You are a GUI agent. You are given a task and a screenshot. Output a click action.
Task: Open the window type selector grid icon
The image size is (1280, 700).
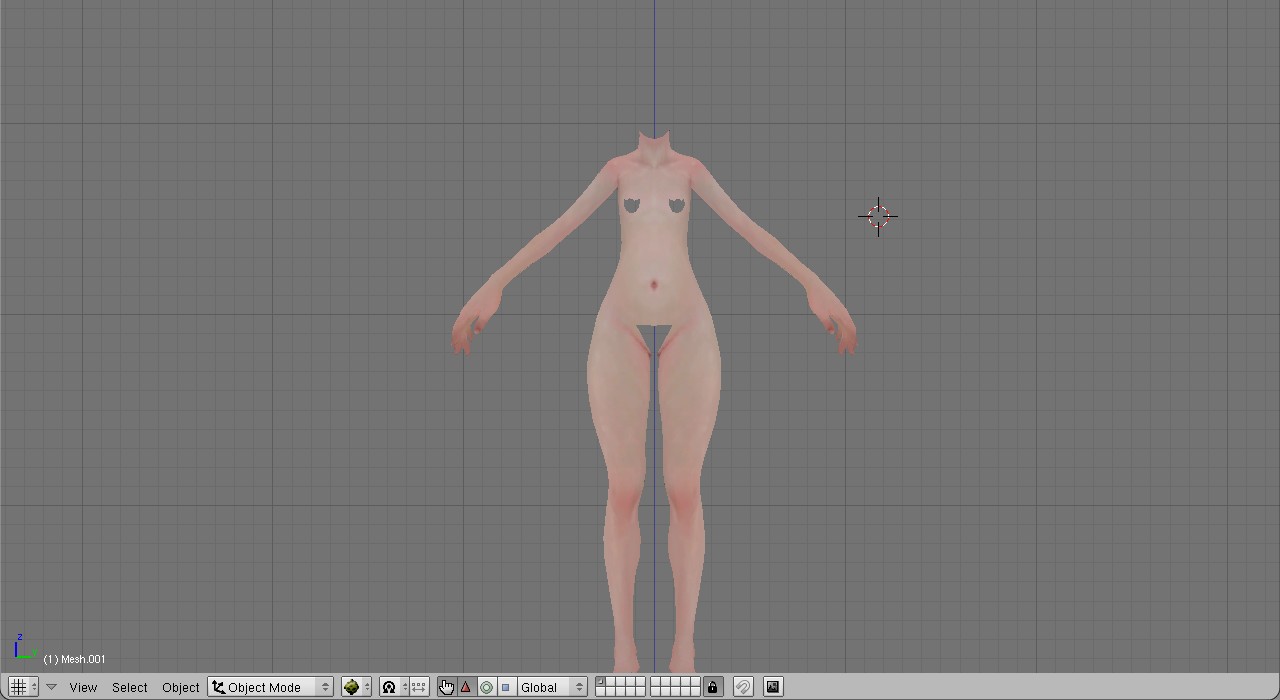pyautogui.click(x=19, y=687)
